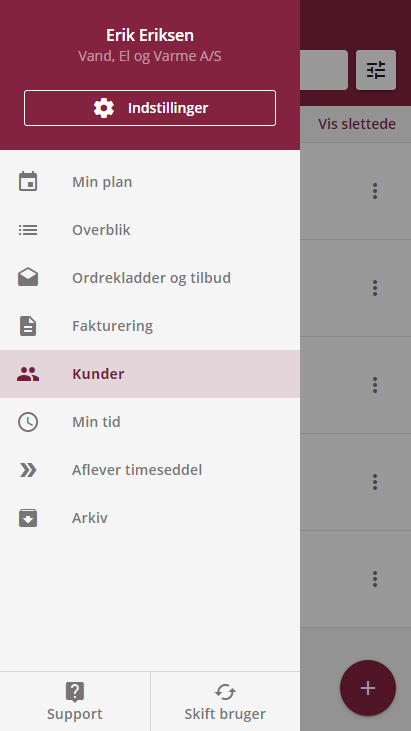Select the Overblik list icon
This screenshot has height=731, width=411.
28,230
